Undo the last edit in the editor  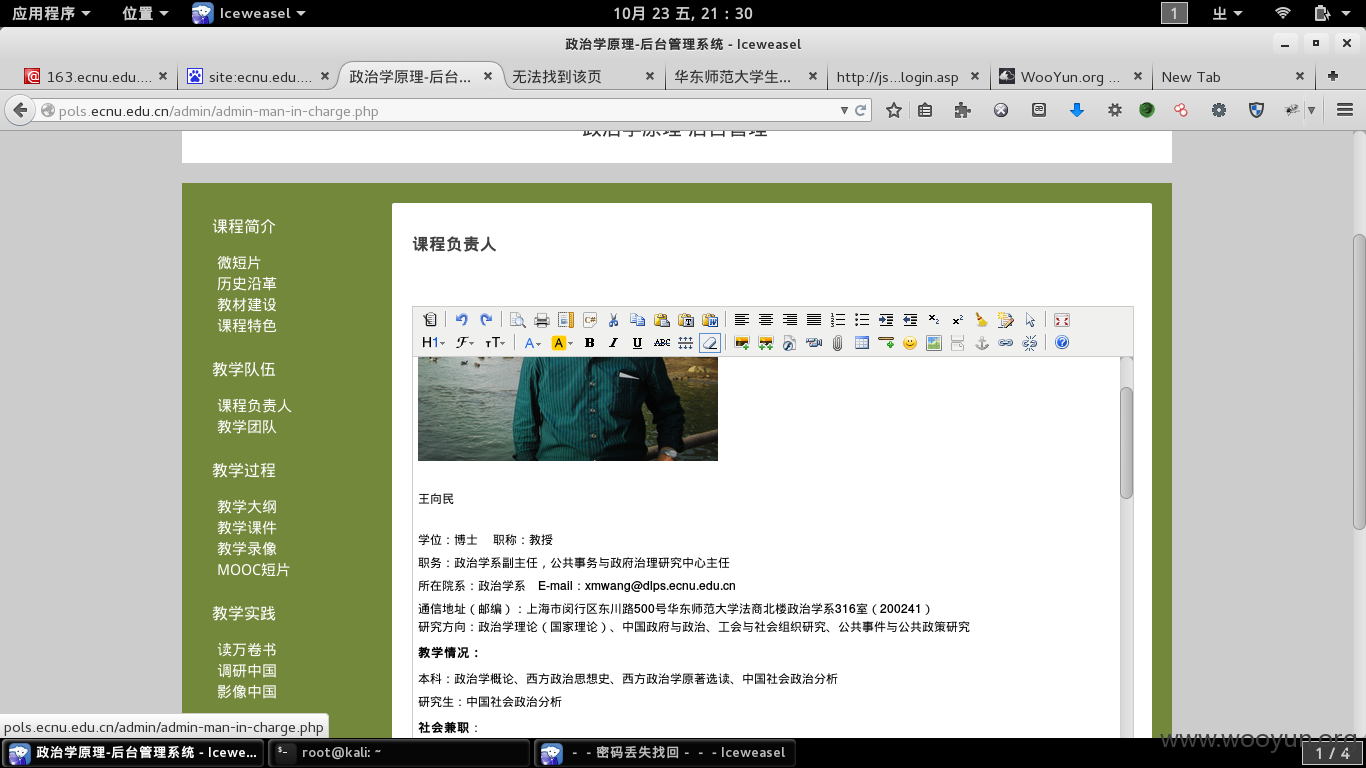coord(461,320)
